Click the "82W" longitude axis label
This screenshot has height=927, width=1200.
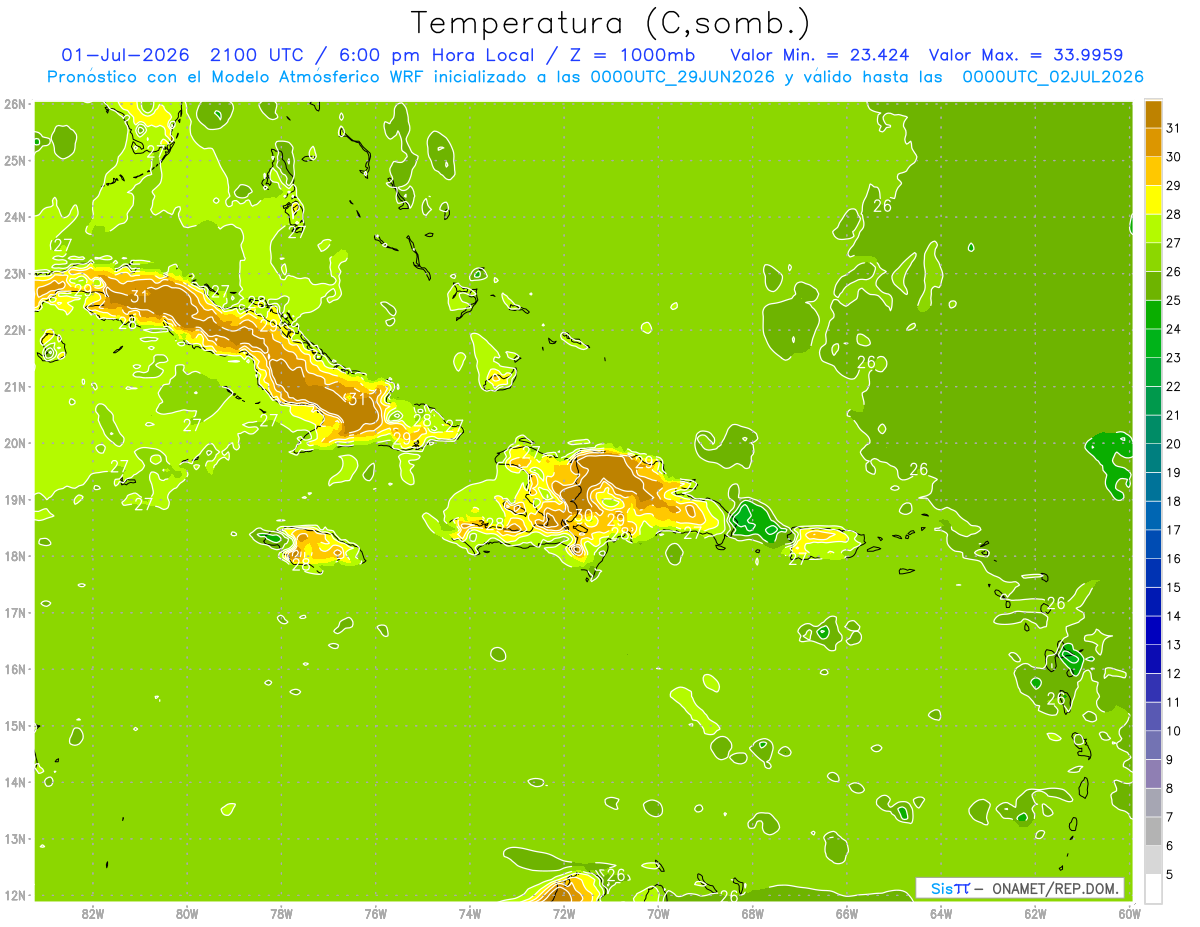[x=93, y=914]
